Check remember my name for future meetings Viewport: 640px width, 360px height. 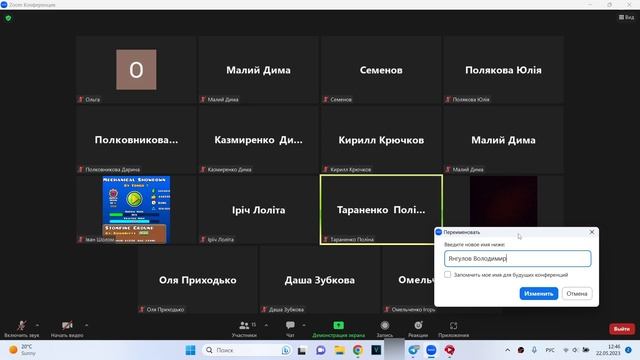tap(448, 275)
